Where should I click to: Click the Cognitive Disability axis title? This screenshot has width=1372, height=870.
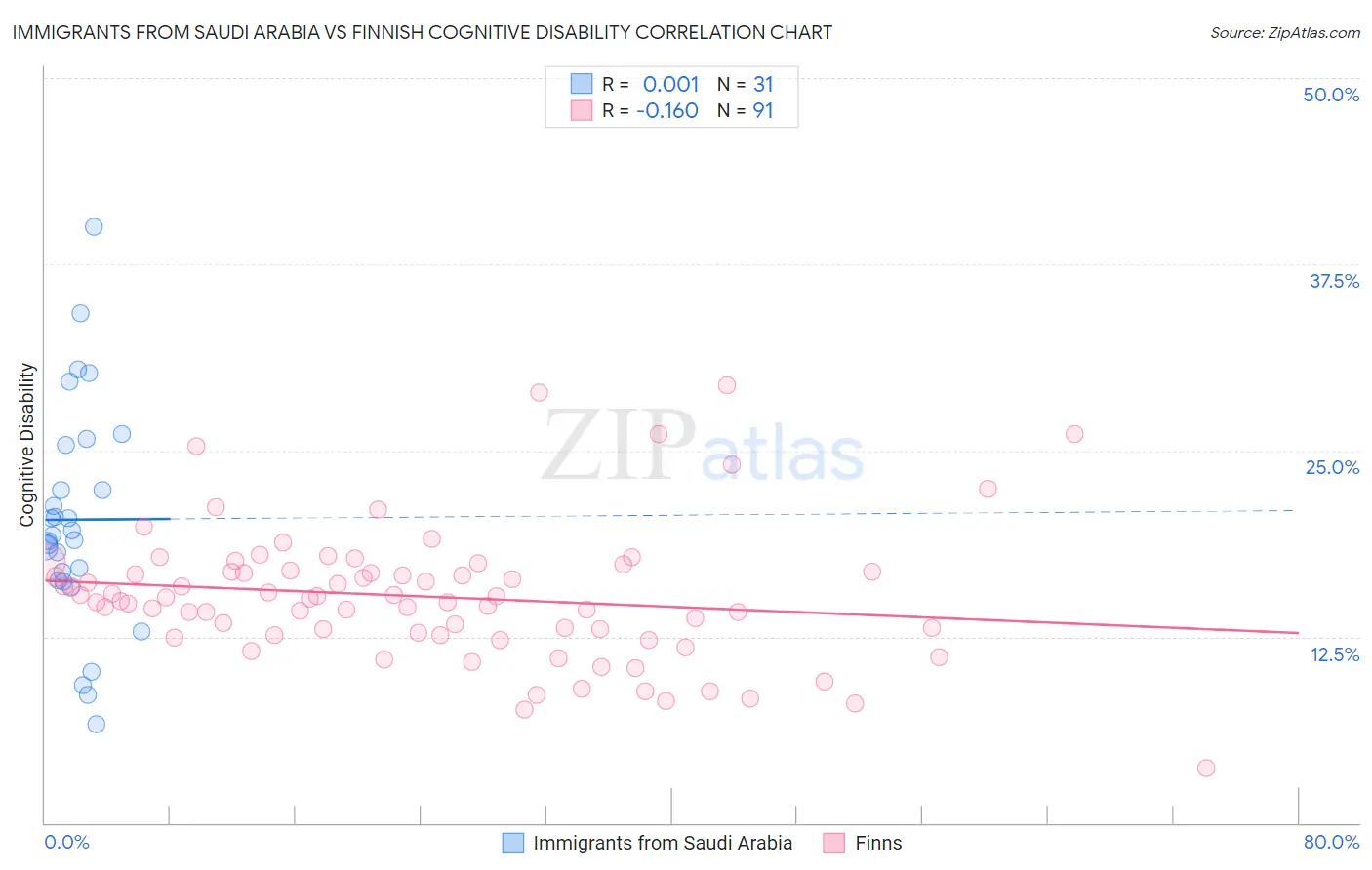pyautogui.click(x=27, y=445)
